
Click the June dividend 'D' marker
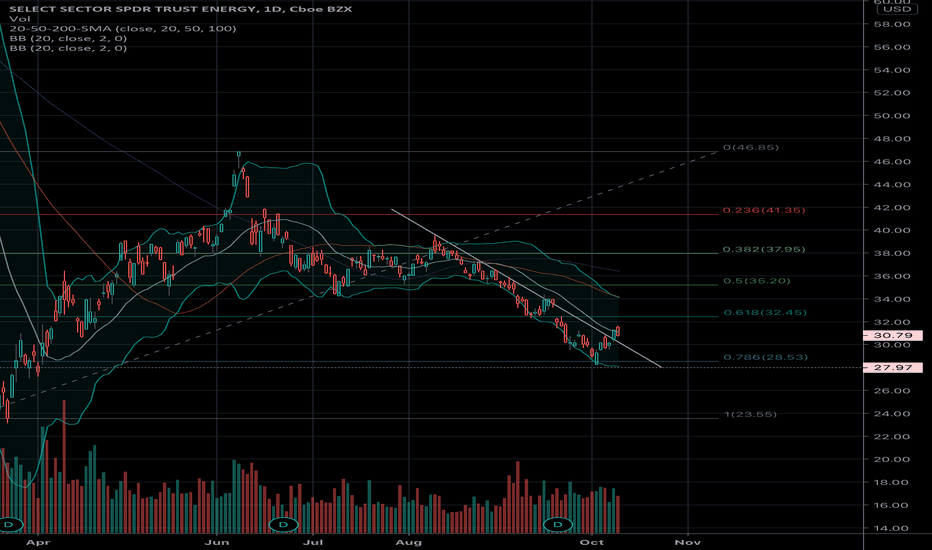(284, 524)
